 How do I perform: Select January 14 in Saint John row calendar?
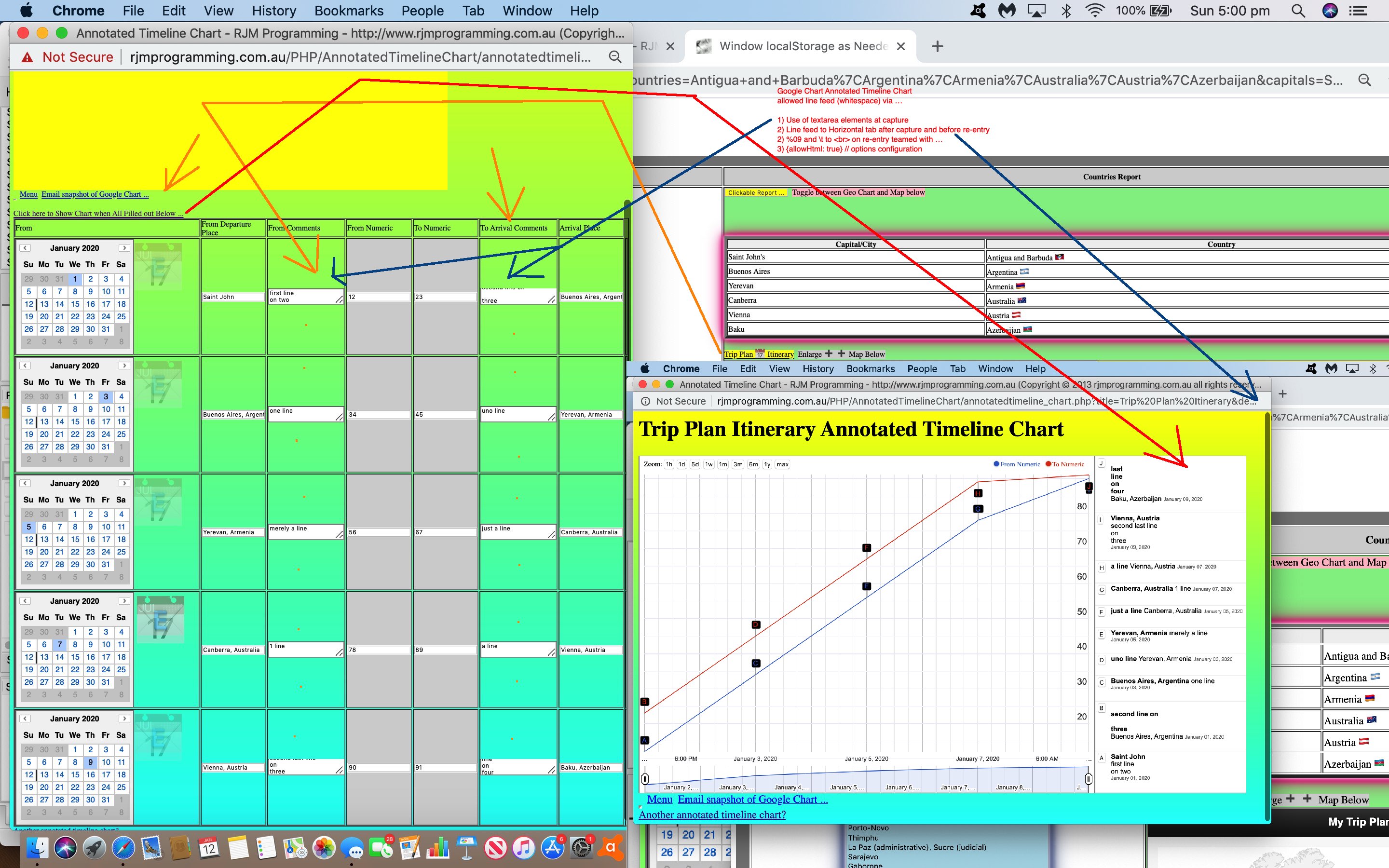[60, 304]
